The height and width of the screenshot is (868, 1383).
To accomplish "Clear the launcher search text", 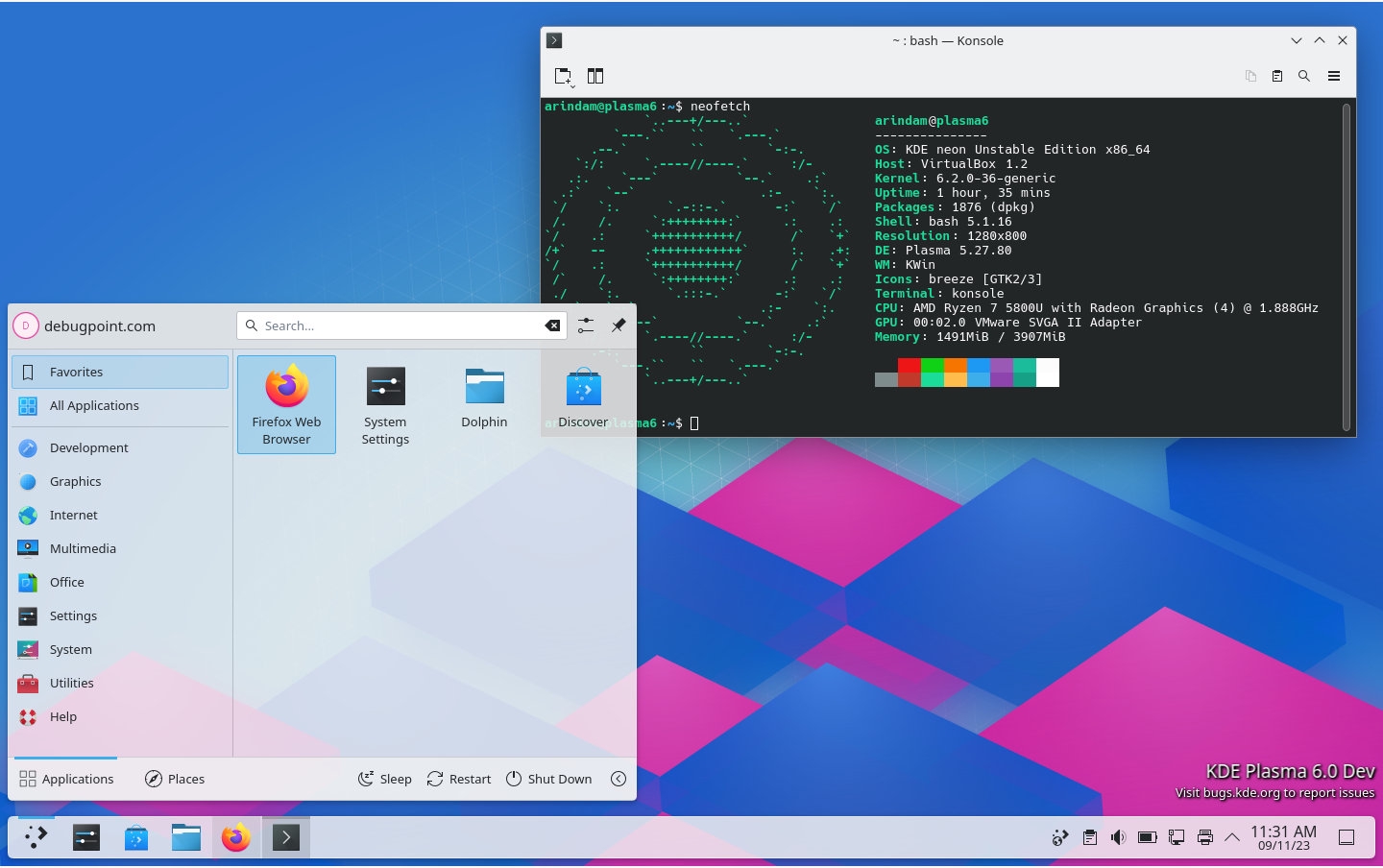I will 552,325.
